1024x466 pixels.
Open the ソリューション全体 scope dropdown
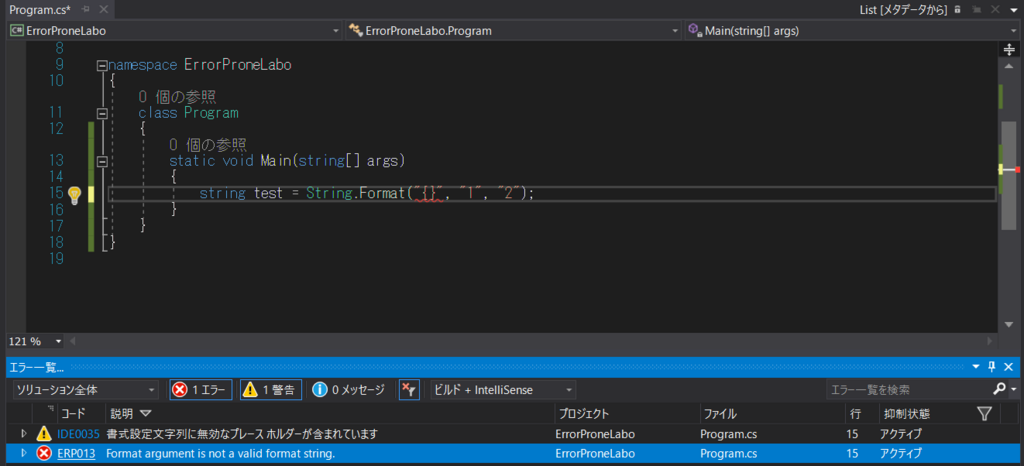86,390
